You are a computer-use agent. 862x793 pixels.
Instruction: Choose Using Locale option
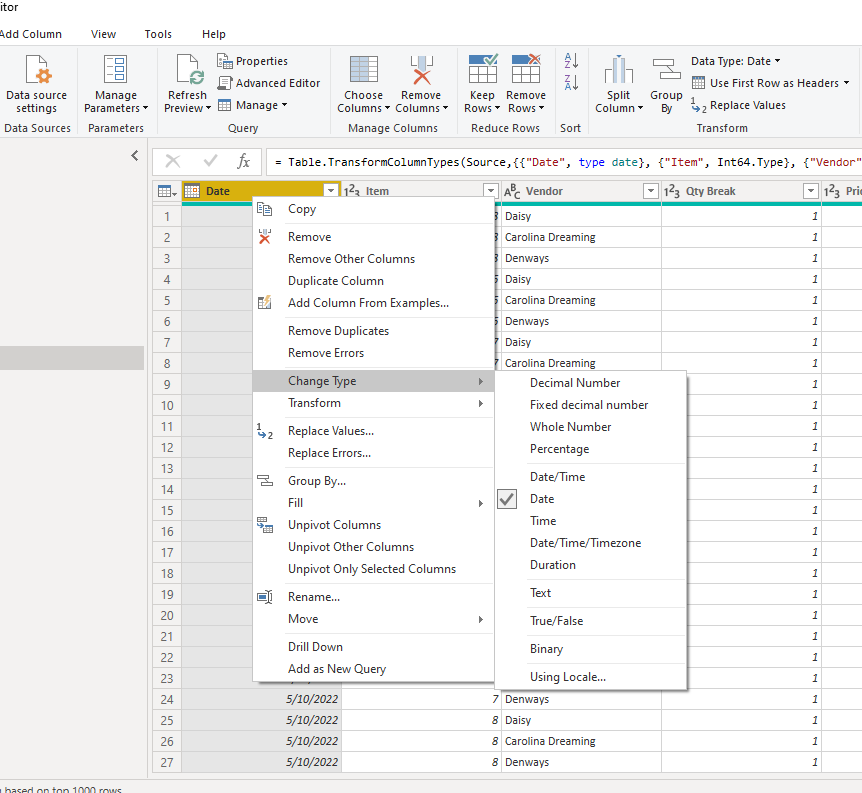591,677
